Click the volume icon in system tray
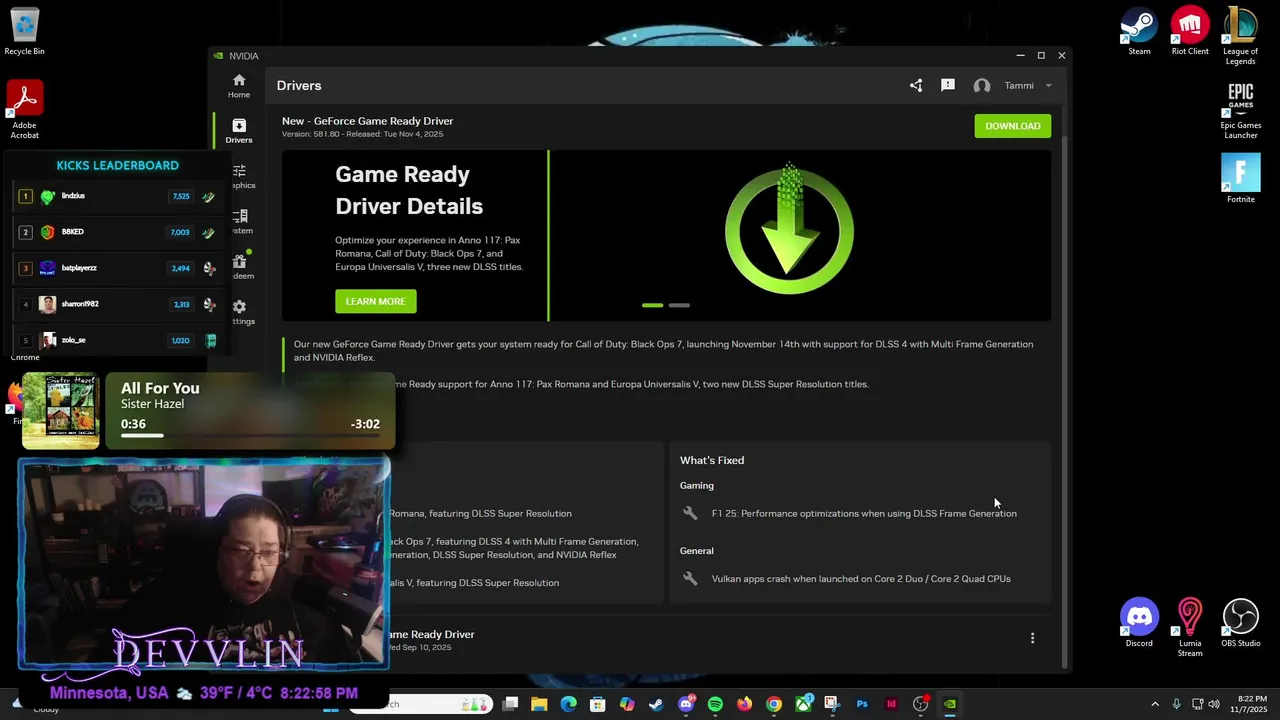 pyautogui.click(x=1214, y=704)
